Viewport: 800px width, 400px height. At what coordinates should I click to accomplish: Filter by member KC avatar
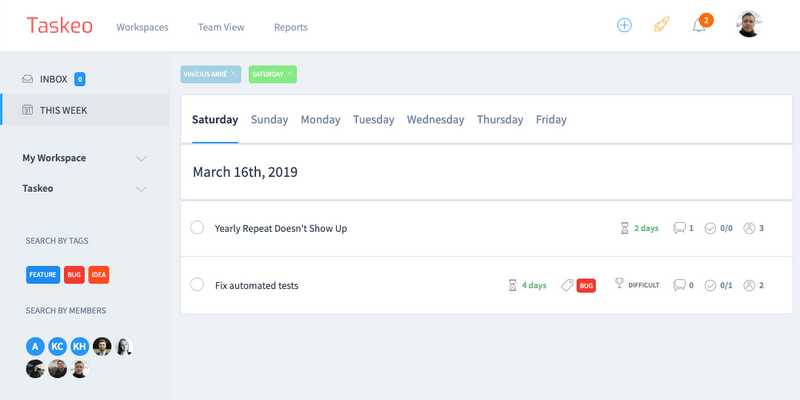tap(57, 346)
